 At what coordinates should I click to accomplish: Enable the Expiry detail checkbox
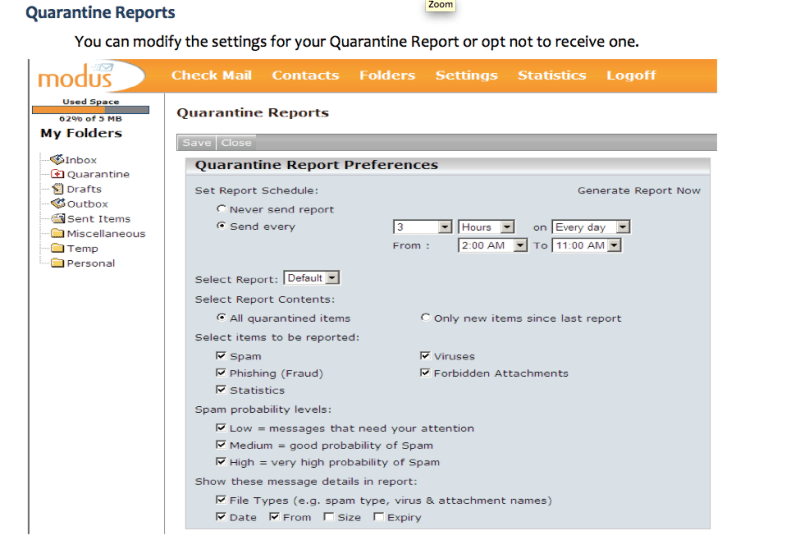(x=379, y=517)
